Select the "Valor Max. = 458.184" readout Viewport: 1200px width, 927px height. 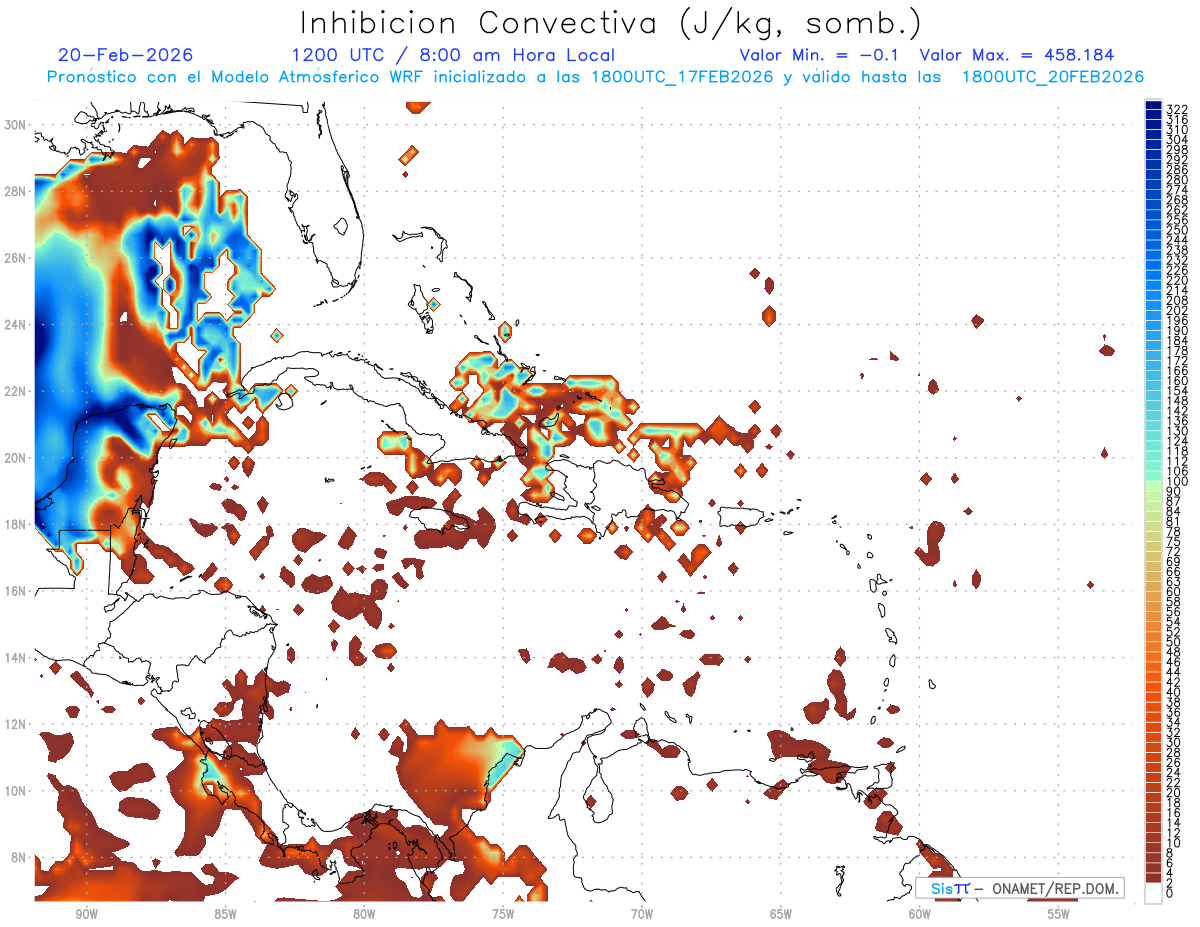pos(1017,56)
